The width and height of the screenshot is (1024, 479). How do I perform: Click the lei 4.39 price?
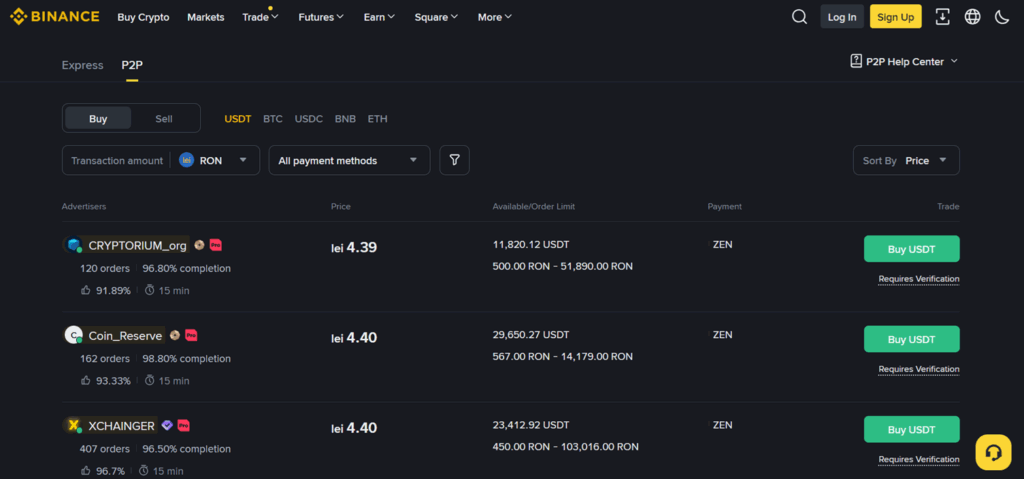354,248
